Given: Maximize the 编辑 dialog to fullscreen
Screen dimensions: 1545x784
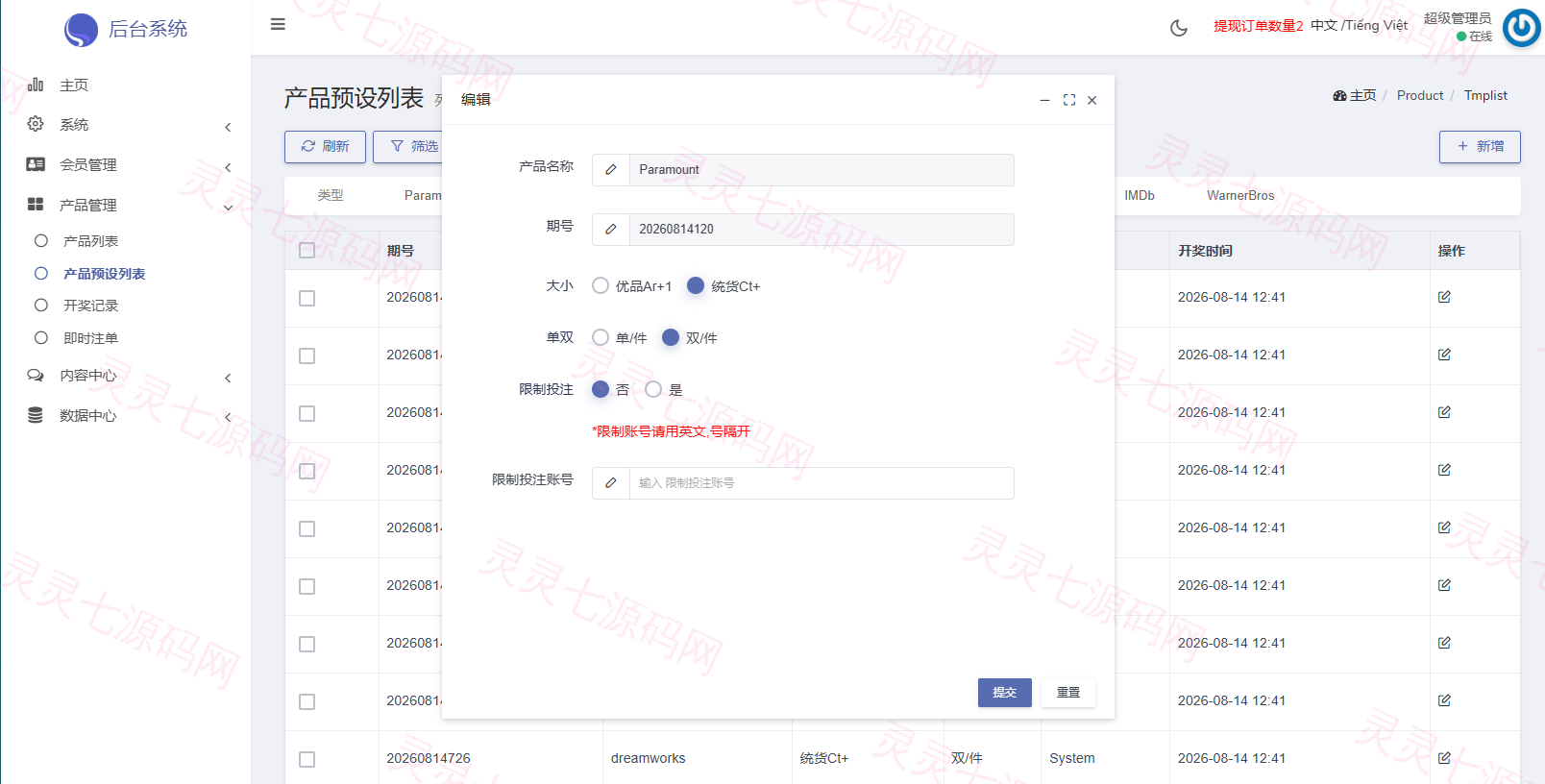Looking at the screenshot, I should pos(1069,100).
